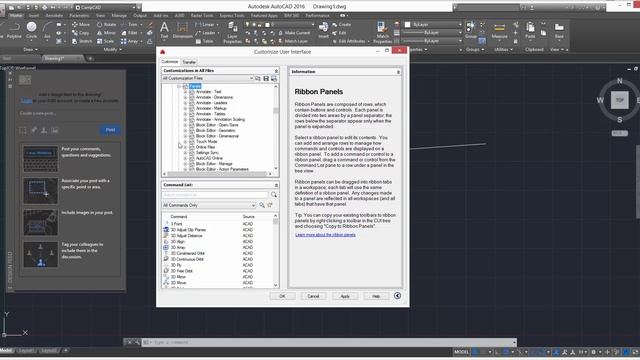Select the Settings Sync tree item
Viewport: 640px width, 360px height.
tap(207, 153)
